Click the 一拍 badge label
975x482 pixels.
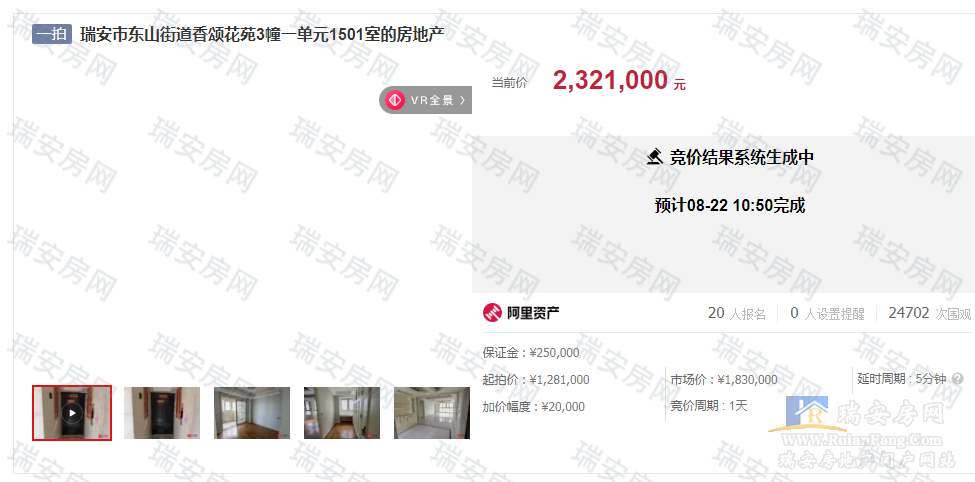pos(52,34)
